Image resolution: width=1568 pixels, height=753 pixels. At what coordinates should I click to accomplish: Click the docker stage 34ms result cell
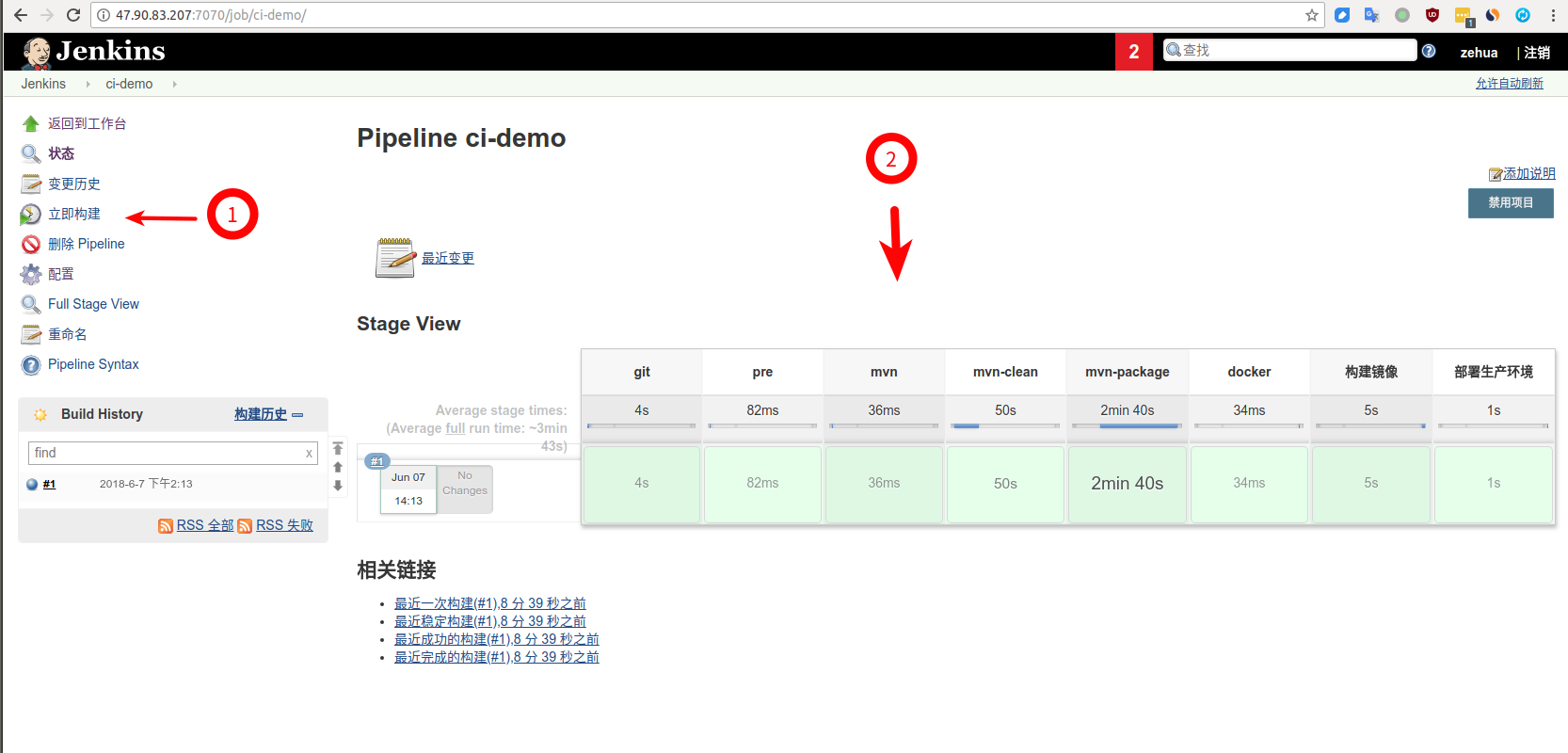(1249, 484)
